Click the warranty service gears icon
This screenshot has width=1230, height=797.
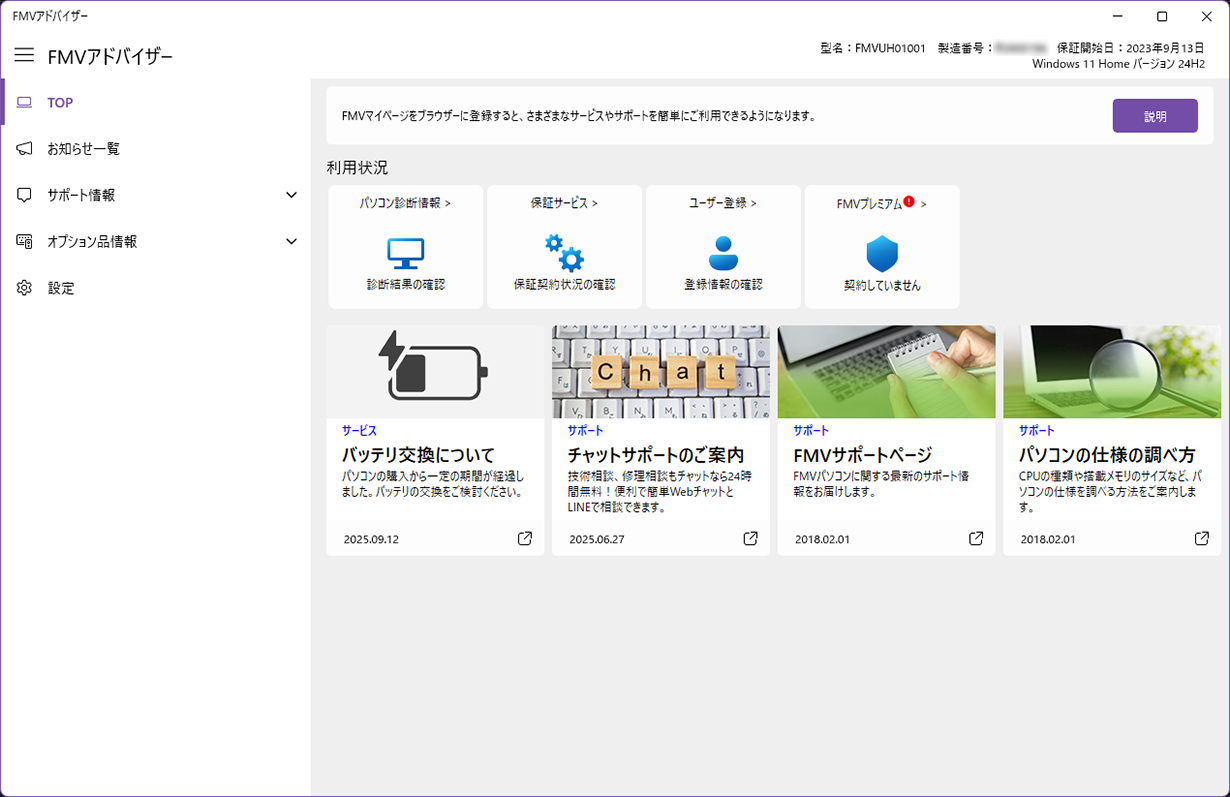[x=564, y=253]
